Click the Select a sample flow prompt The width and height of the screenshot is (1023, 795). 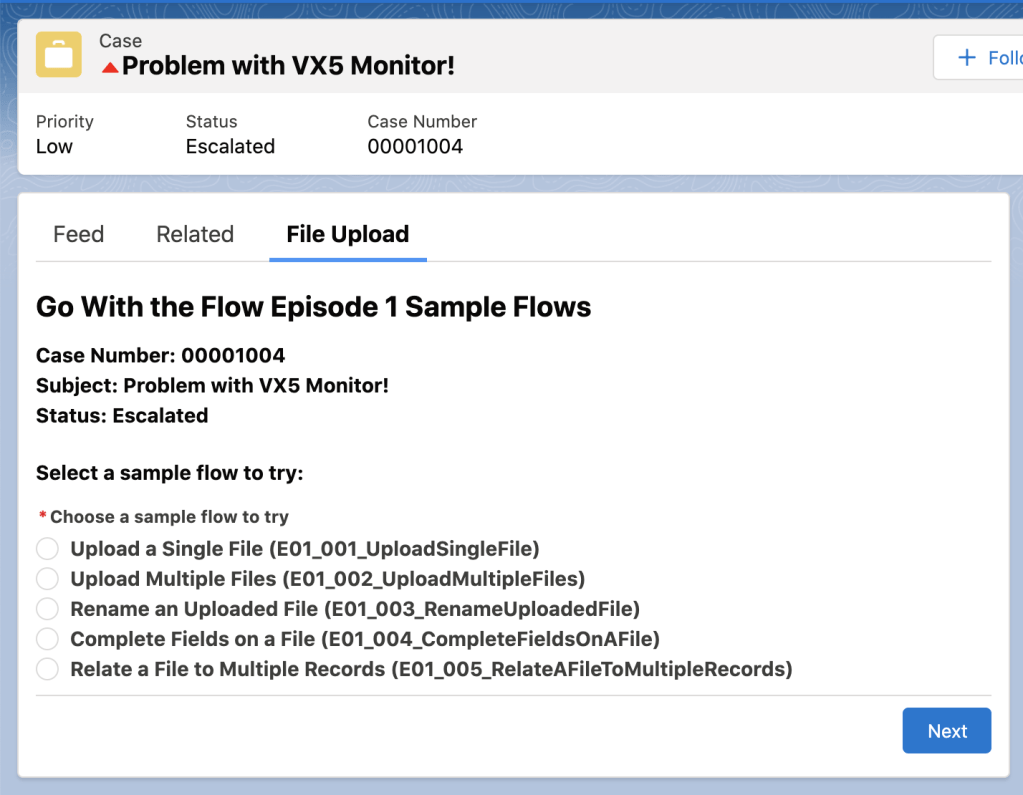[x=169, y=473]
